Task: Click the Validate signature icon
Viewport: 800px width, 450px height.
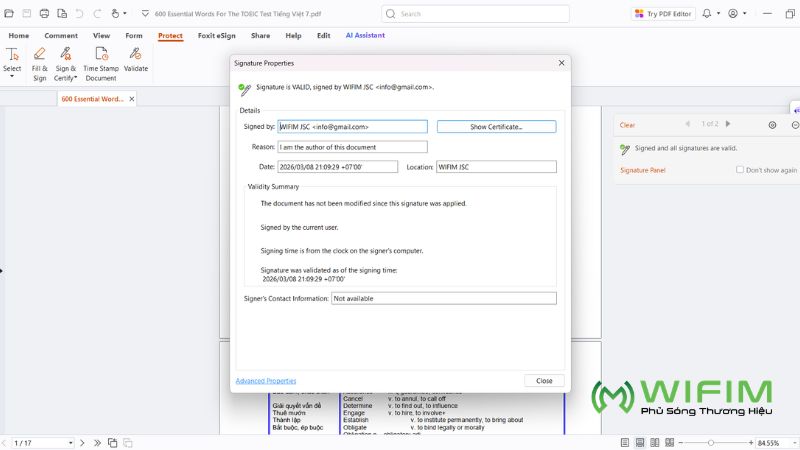Action: pyautogui.click(x=135, y=55)
